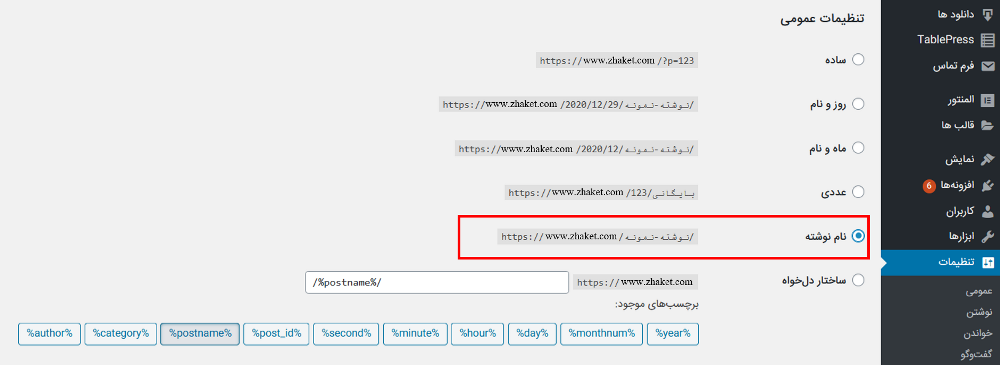Click the Plugins (افزونه‌ها) plug icon
This screenshot has width=1000, height=365.
click(x=987, y=185)
